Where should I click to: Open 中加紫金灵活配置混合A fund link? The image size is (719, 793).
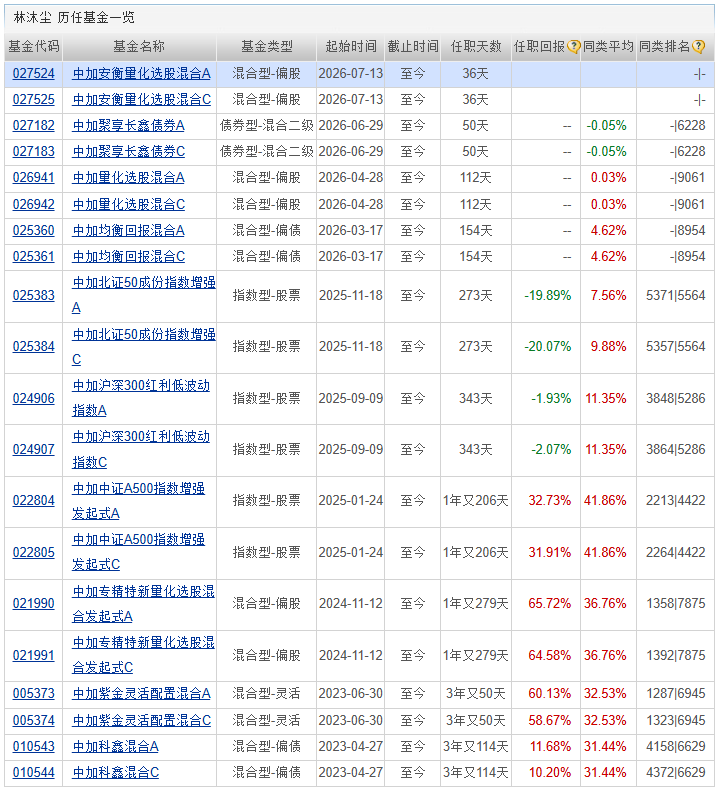[x=142, y=694]
